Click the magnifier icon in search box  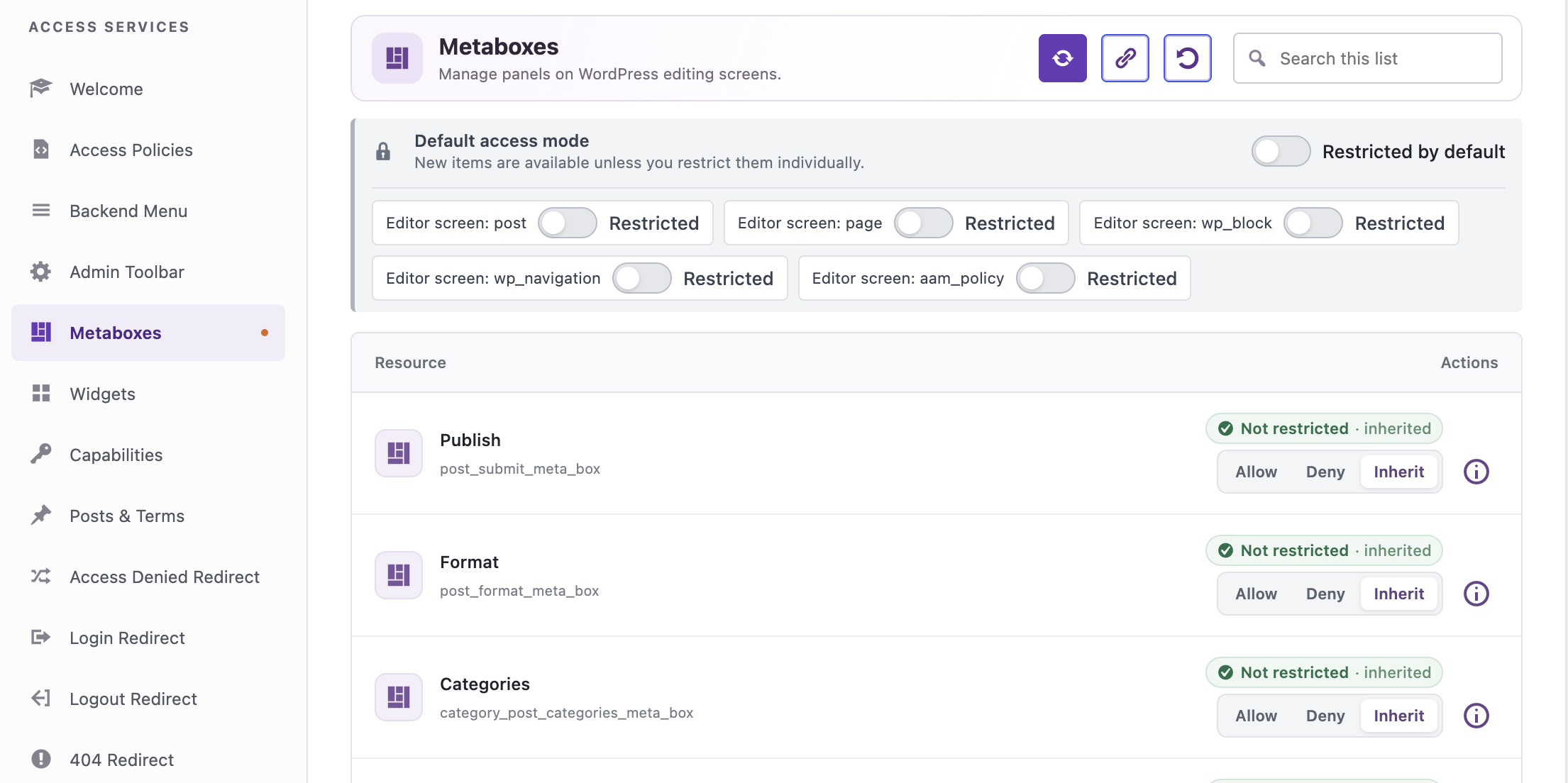[x=1257, y=58]
